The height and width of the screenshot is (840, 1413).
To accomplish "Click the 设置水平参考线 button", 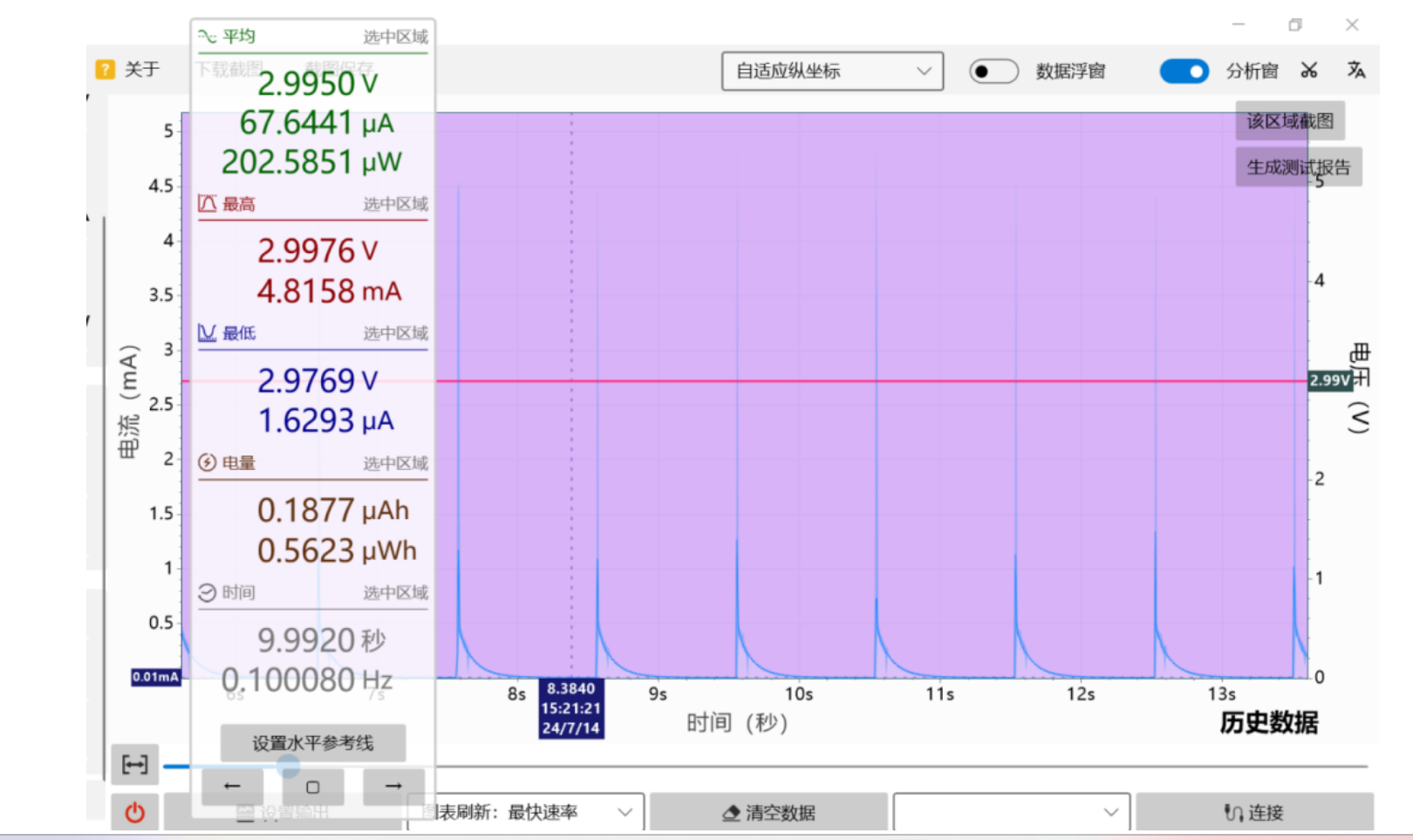I will (313, 743).
